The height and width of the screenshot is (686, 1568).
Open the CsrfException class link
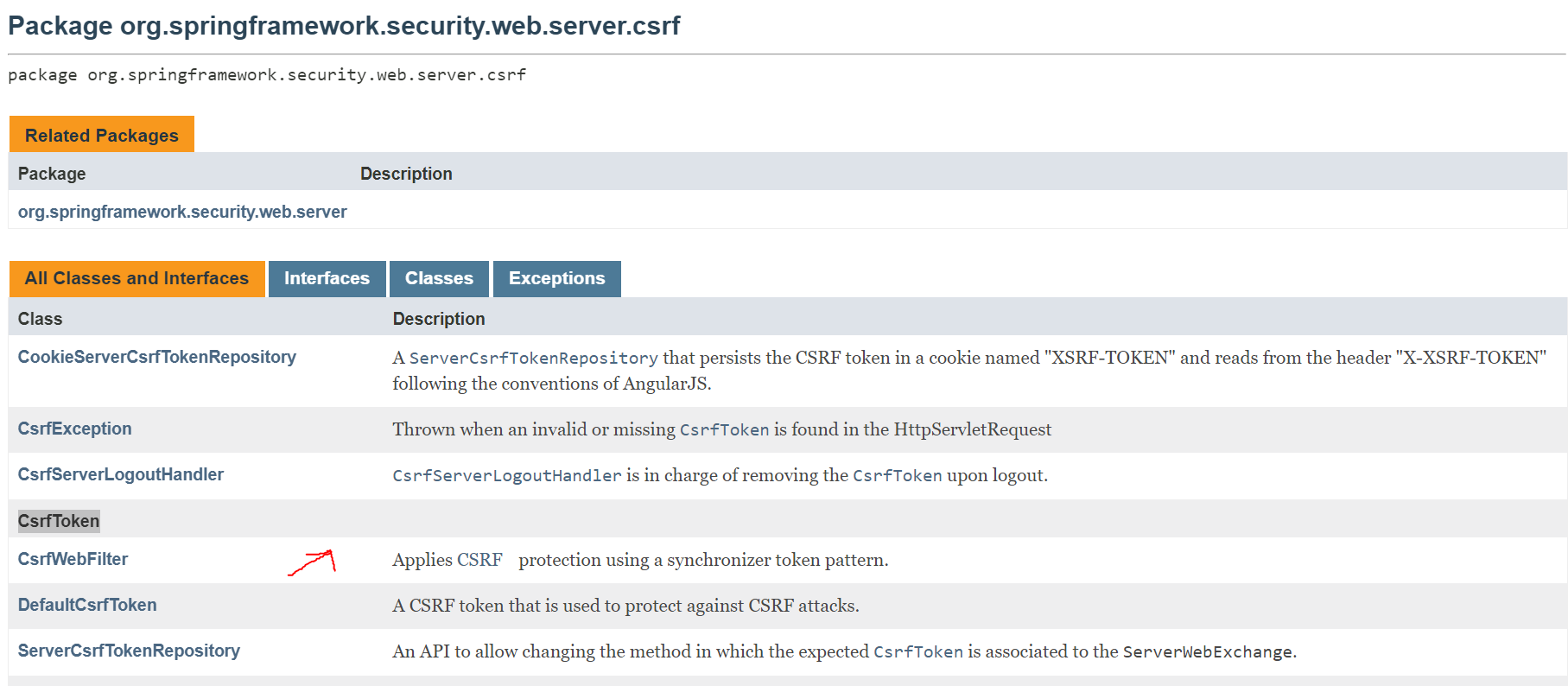coord(74,429)
